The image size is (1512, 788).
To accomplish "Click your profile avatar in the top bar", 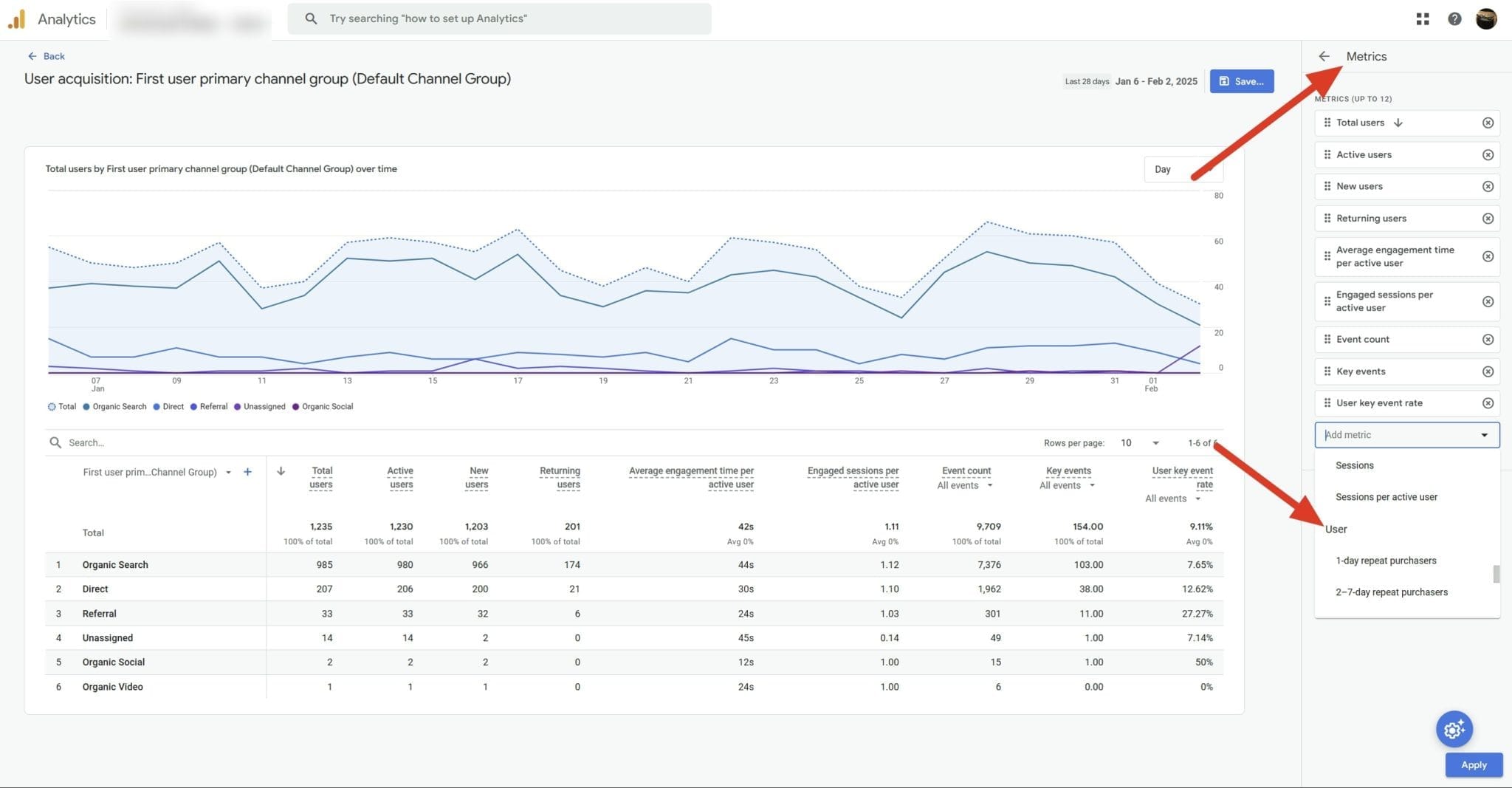I will point(1487,18).
